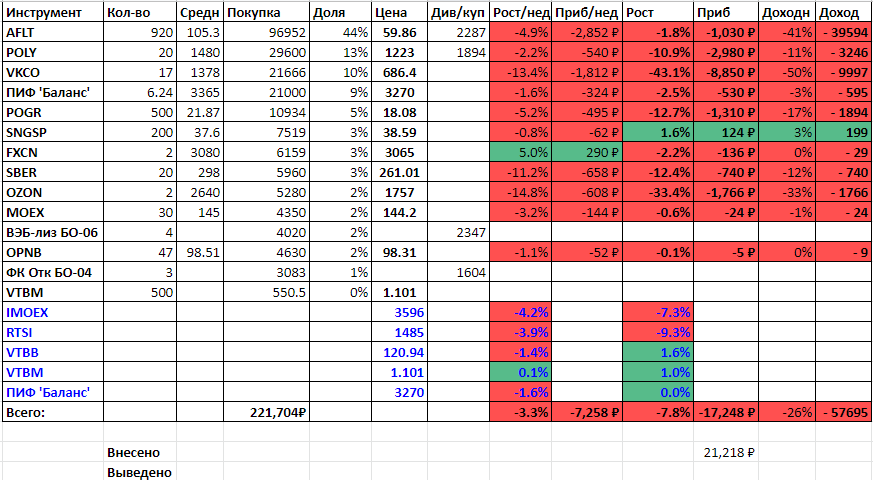Click the 'Покупка' column header

(x=266, y=12)
